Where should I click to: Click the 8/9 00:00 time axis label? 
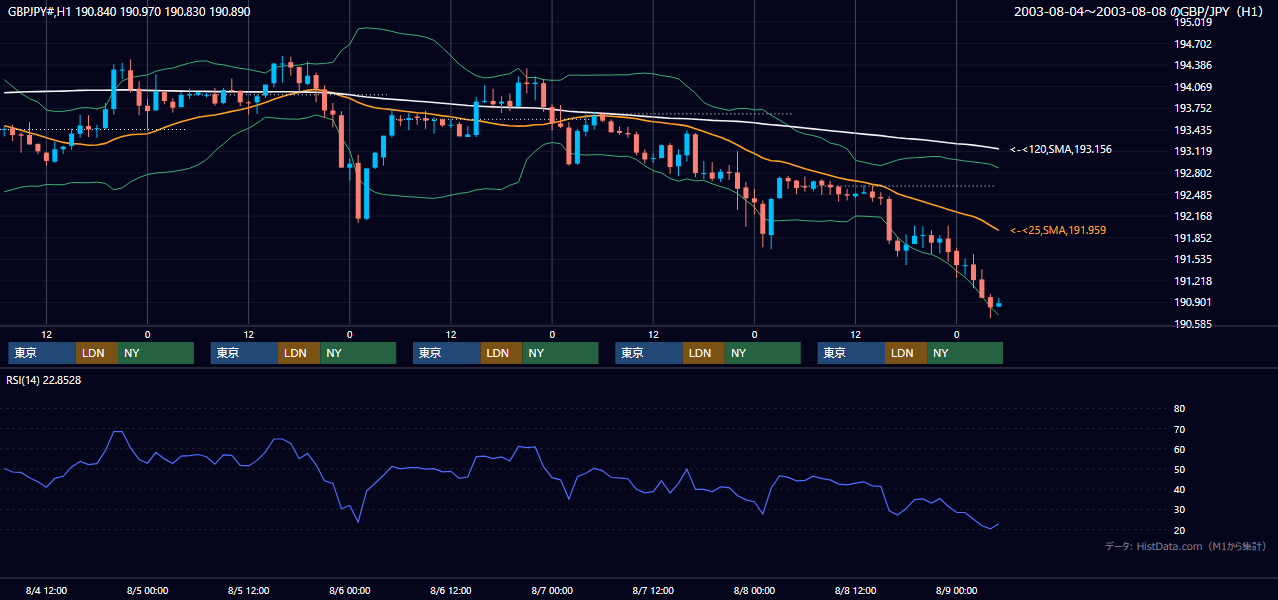point(957,591)
